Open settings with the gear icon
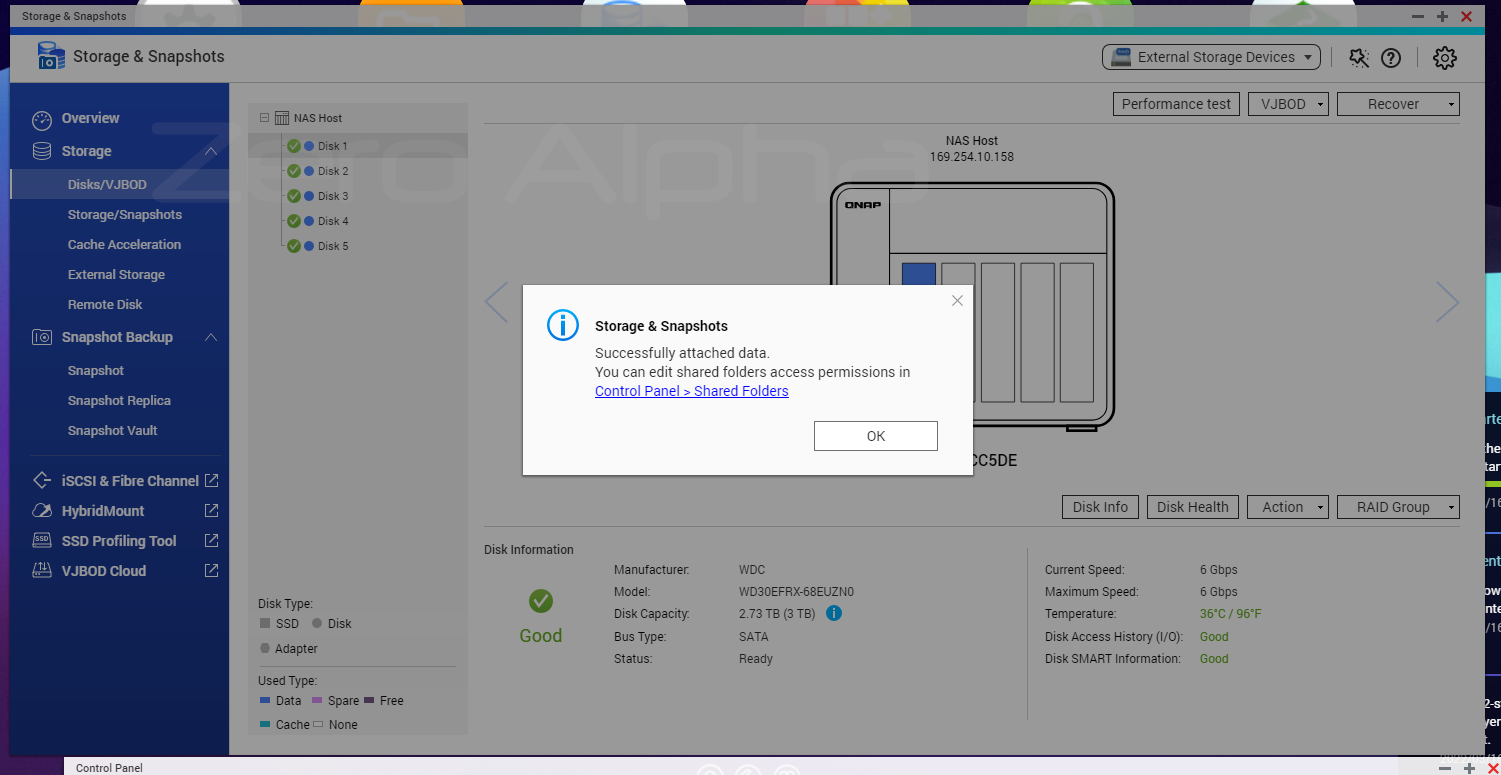 coord(1444,57)
